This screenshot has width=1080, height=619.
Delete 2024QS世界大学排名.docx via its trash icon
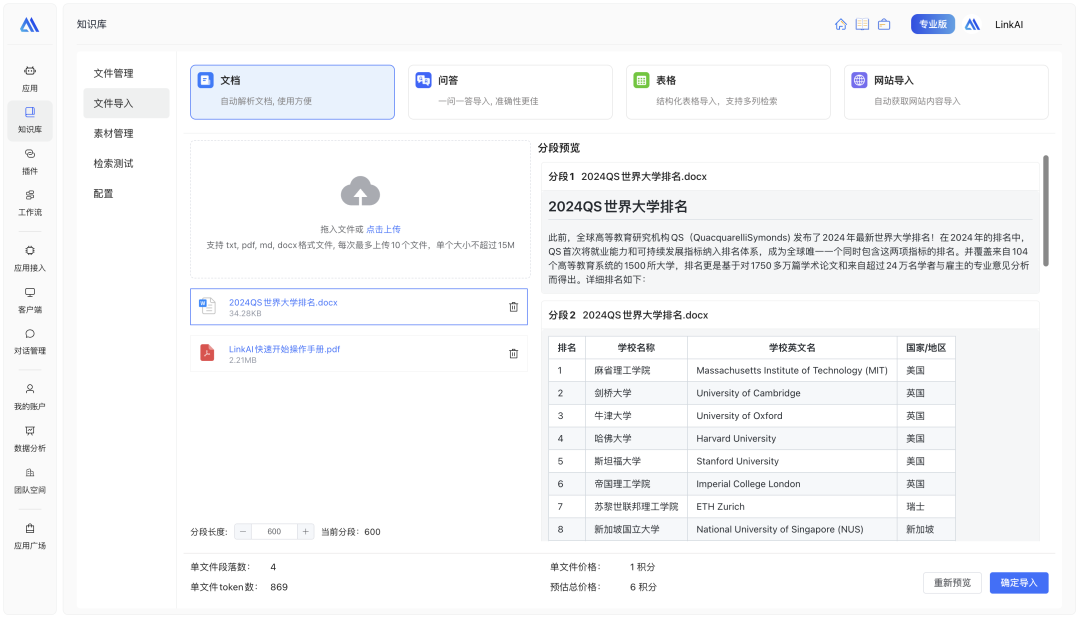click(x=513, y=306)
